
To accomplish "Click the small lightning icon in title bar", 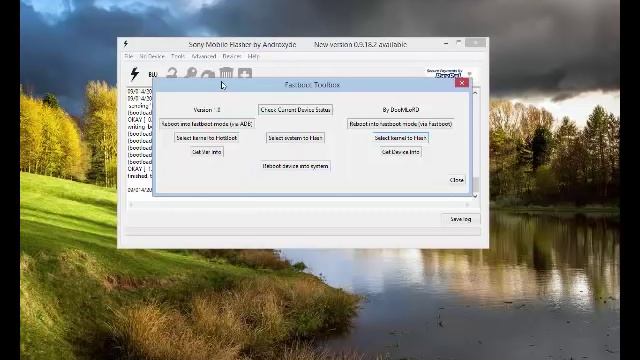I will pyautogui.click(x=126, y=44).
